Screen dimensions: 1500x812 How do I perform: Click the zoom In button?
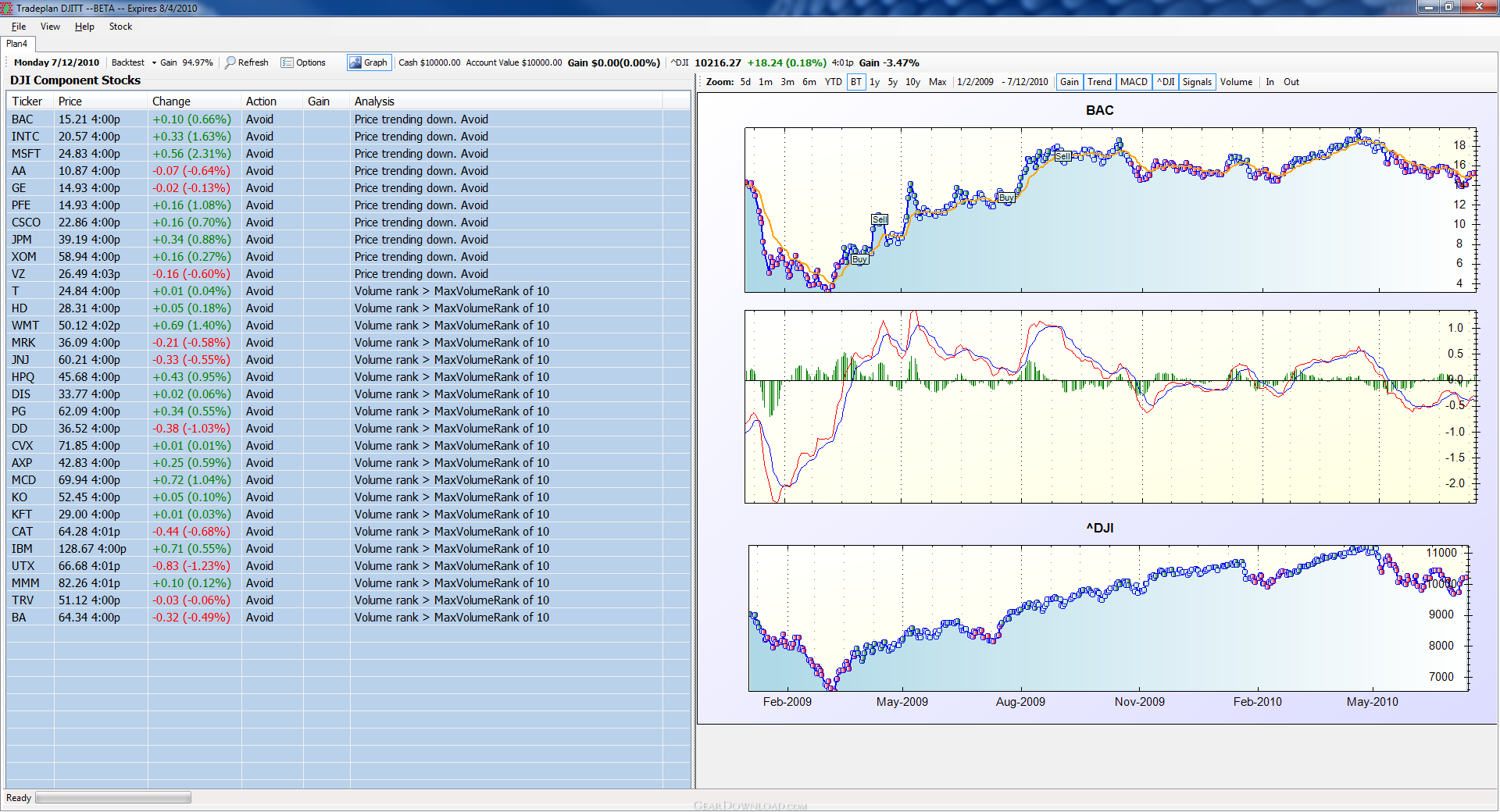coord(1270,82)
